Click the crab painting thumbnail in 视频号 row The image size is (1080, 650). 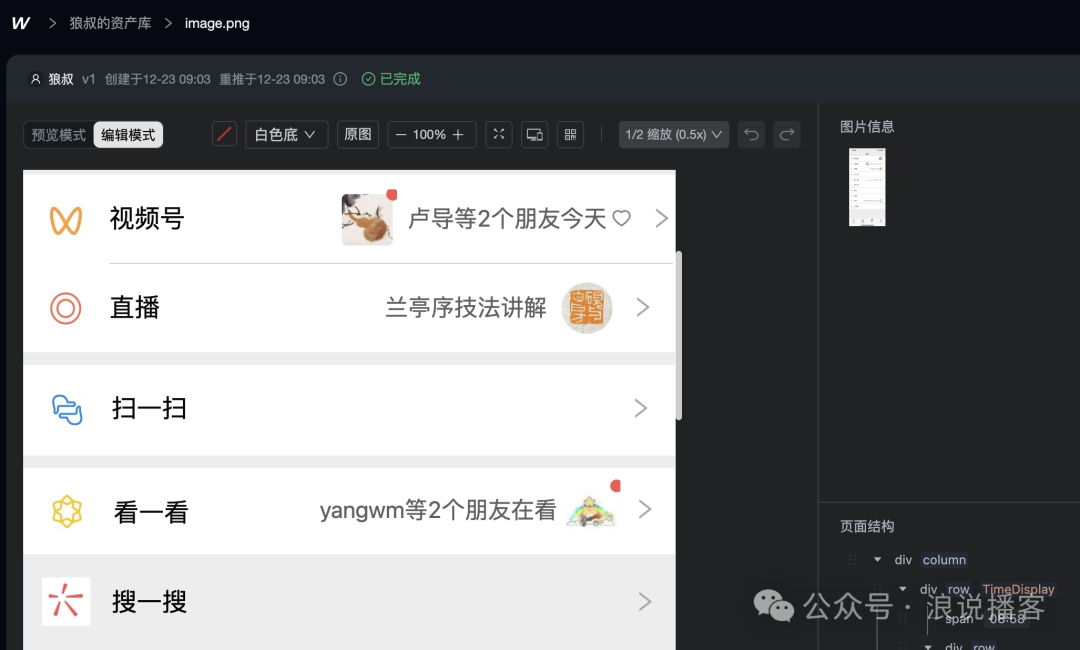(x=367, y=220)
